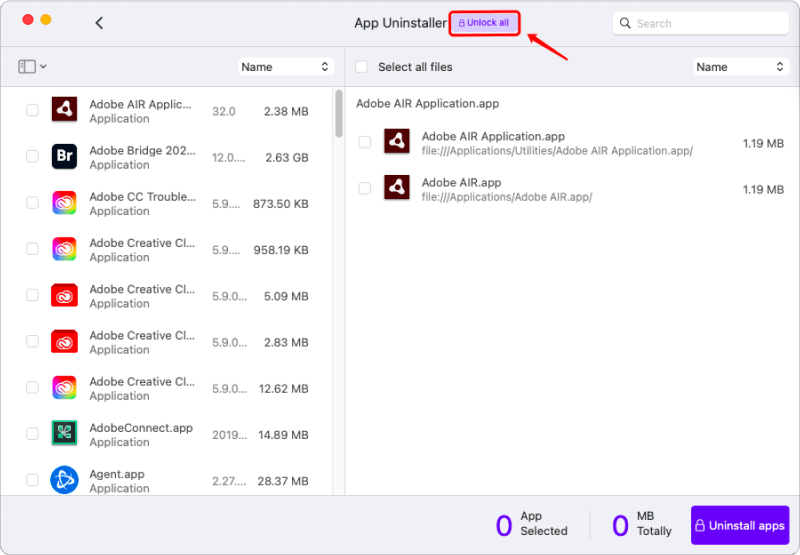This screenshot has width=800, height=555.
Task: Click the file:///Applications/Adobe AIR.app/ path
Action: coord(507,197)
